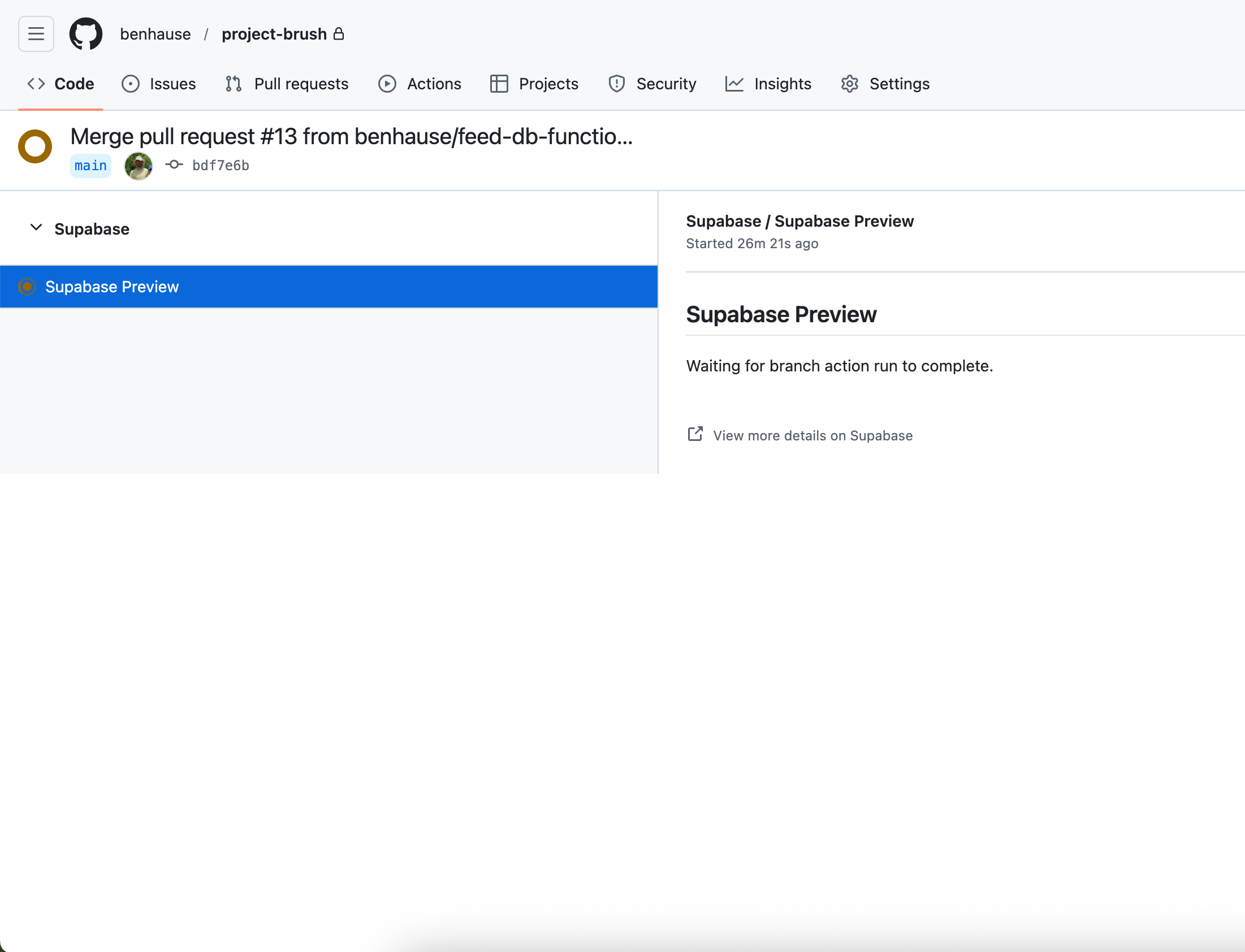The image size is (1245, 952).
Task: Open the benhause owner profile link
Action: pyautogui.click(x=155, y=34)
